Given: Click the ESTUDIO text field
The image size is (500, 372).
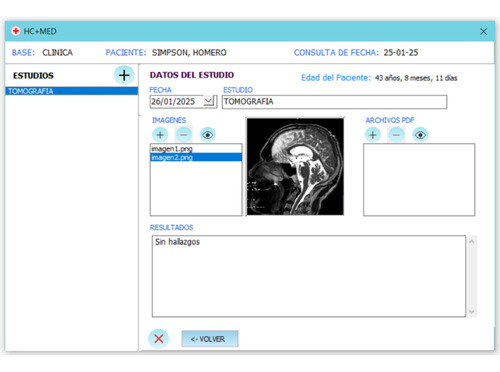Looking at the screenshot, I should [x=334, y=102].
